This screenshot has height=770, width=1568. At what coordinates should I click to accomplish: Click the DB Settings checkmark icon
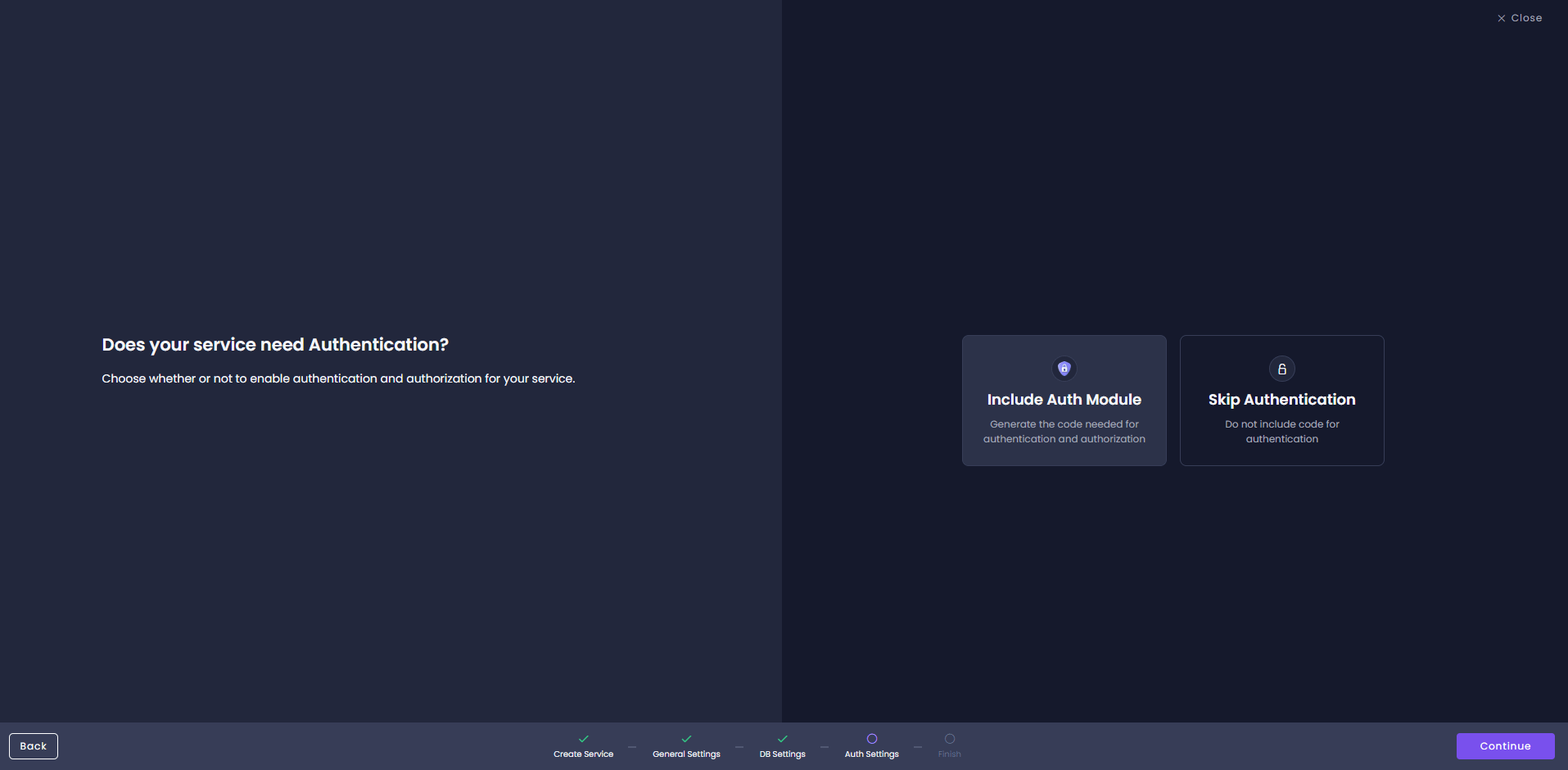coord(782,739)
